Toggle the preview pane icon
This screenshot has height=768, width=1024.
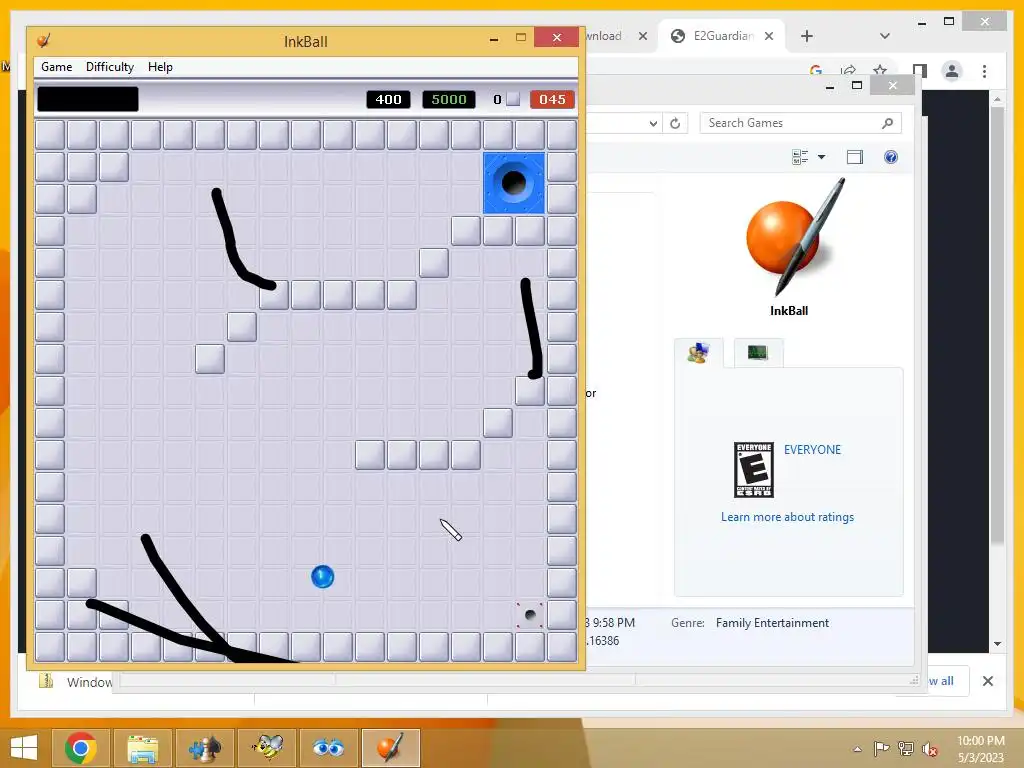855,157
